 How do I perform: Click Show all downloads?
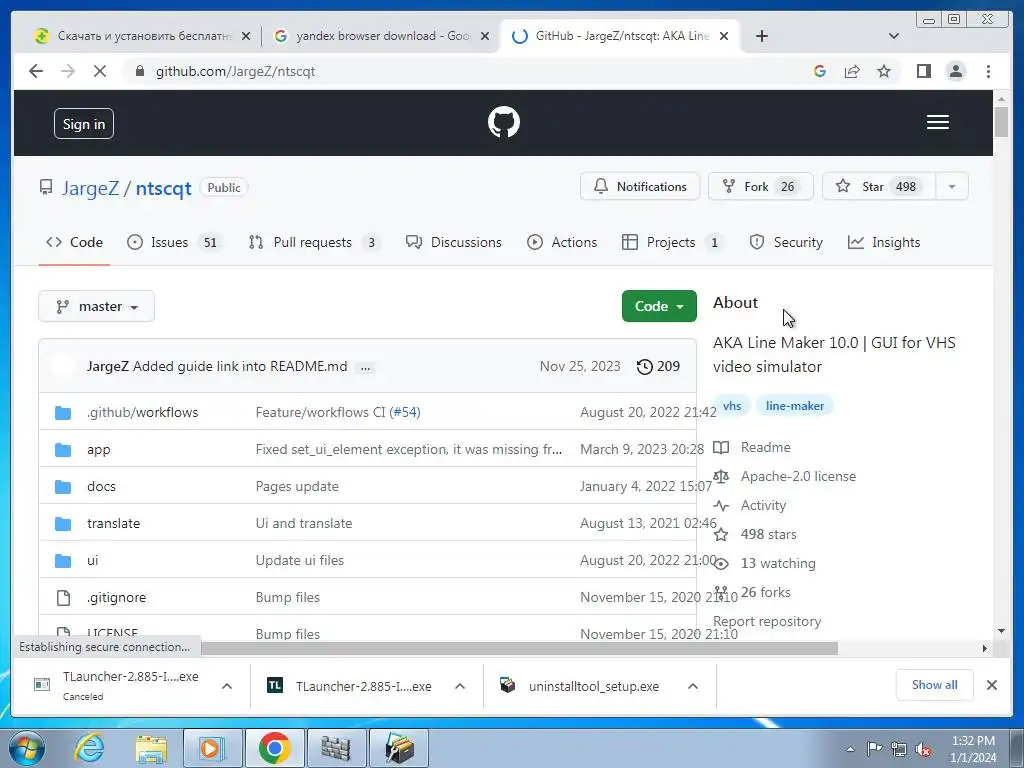[935, 685]
